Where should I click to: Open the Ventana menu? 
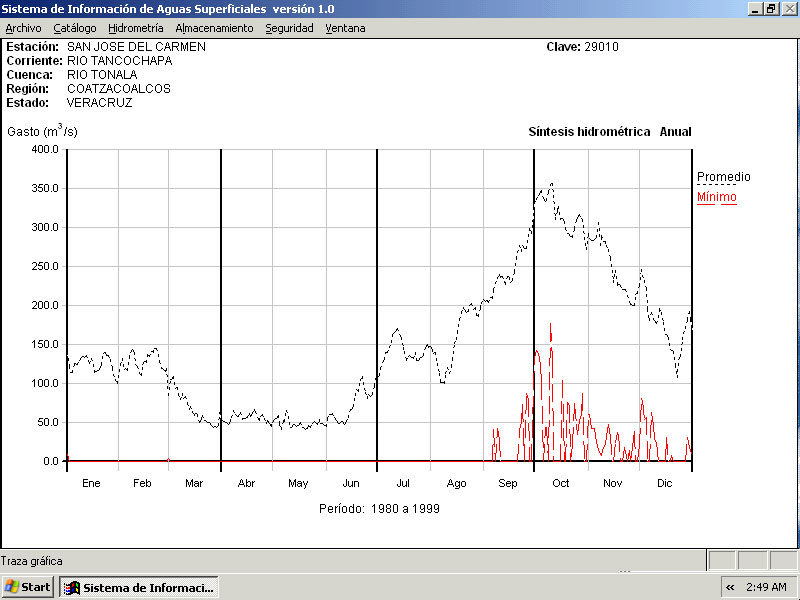(345, 28)
